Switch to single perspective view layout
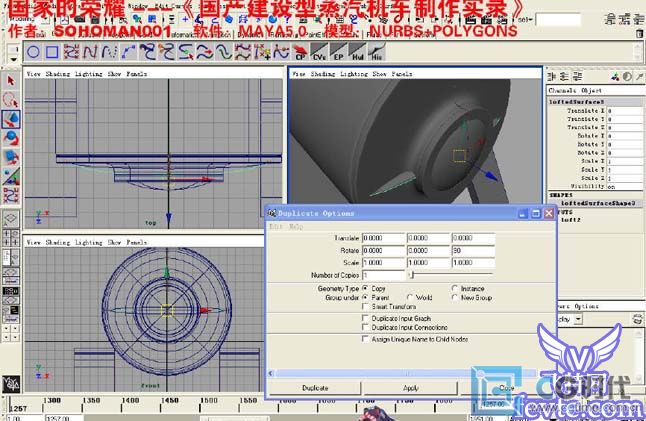Image resolution: width=646 pixels, height=421 pixels. [11, 218]
